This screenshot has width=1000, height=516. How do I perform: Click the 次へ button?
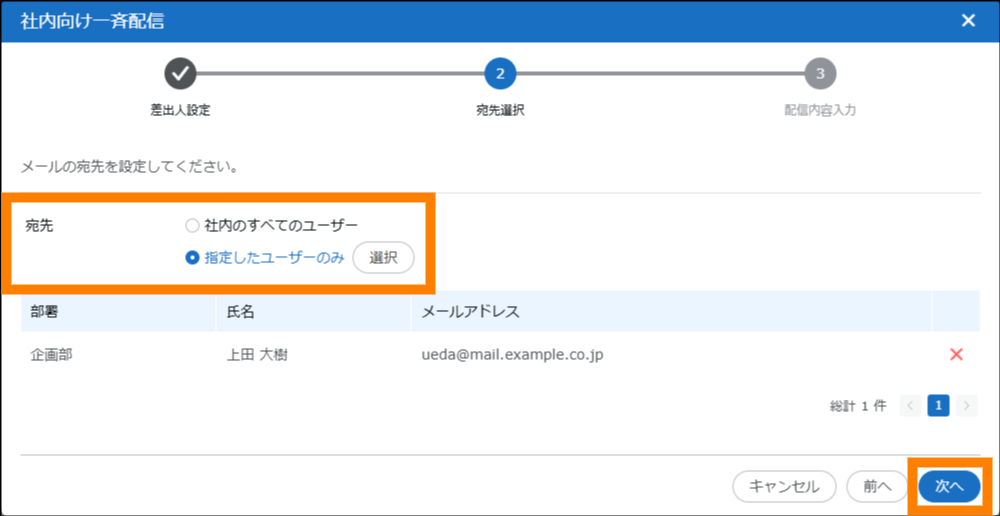pyautogui.click(x=948, y=486)
